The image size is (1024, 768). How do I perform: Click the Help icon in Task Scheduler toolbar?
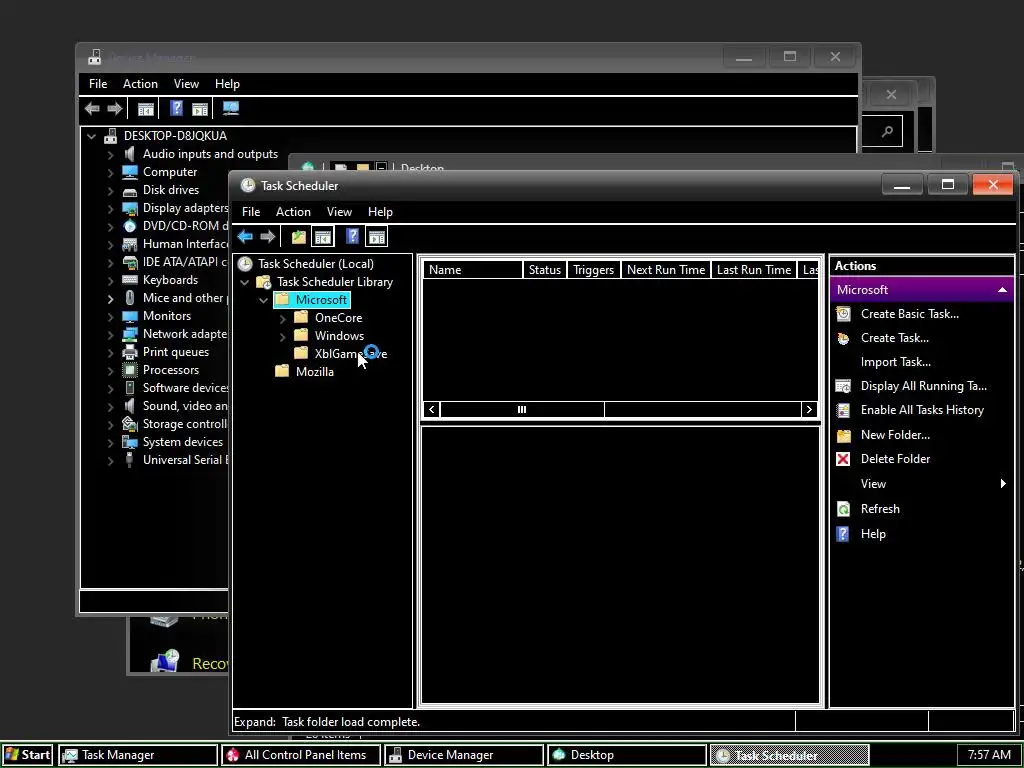pos(353,236)
